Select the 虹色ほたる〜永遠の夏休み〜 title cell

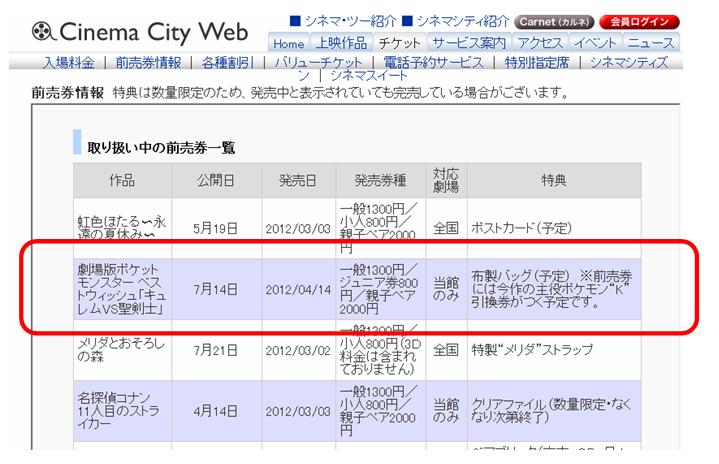click(122, 228)
